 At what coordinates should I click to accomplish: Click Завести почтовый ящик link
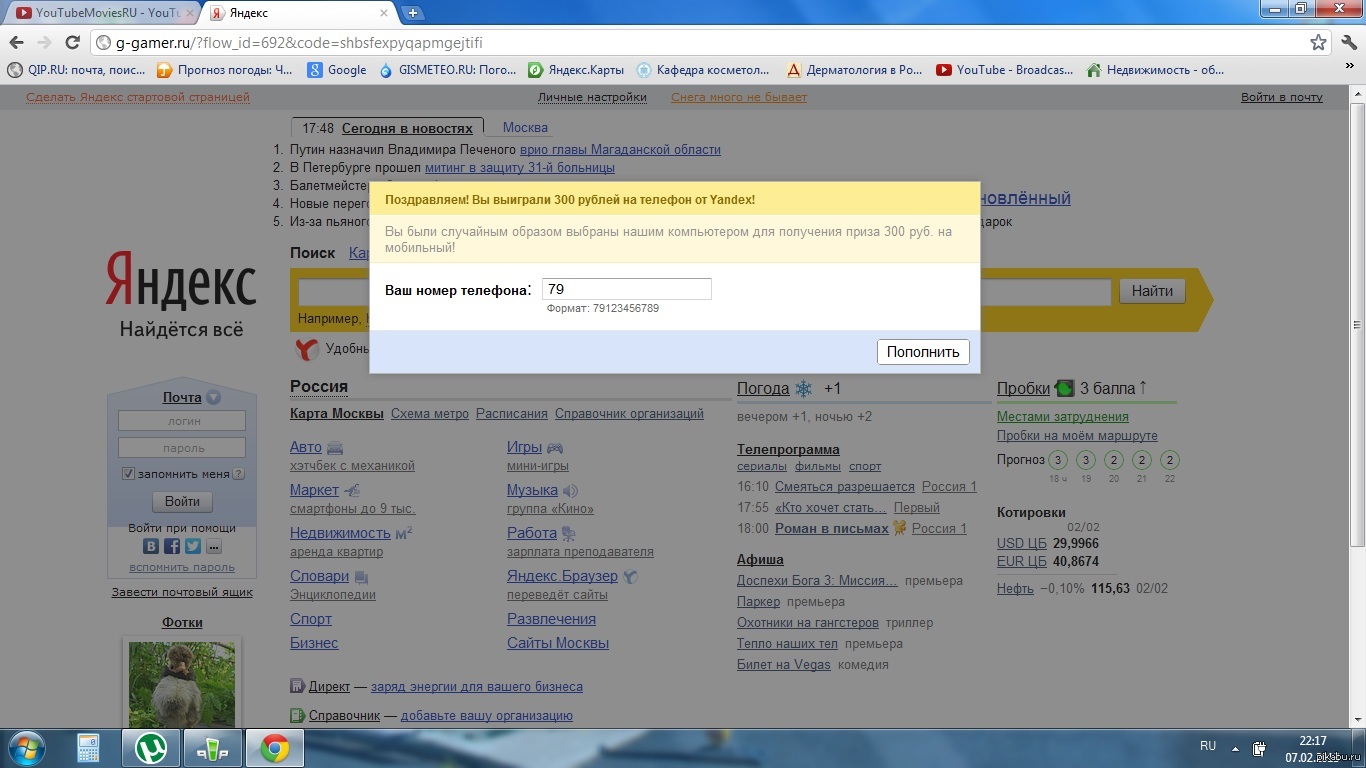point(182,592)
